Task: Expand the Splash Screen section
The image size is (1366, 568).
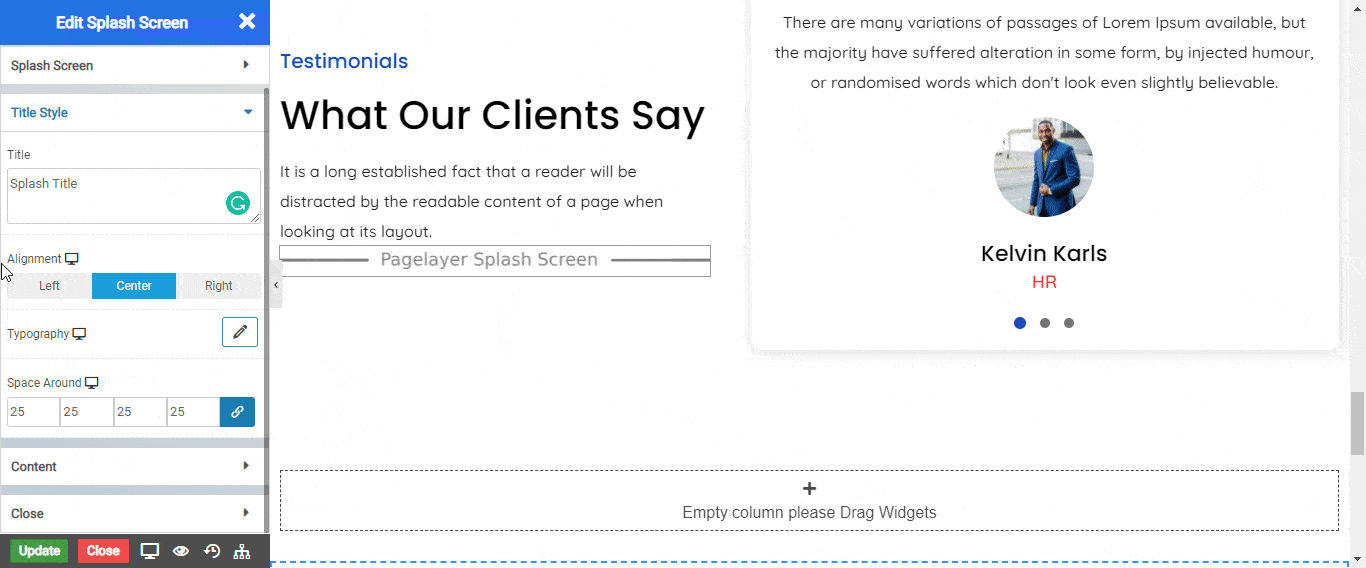Action: click(x=133, y=65)
